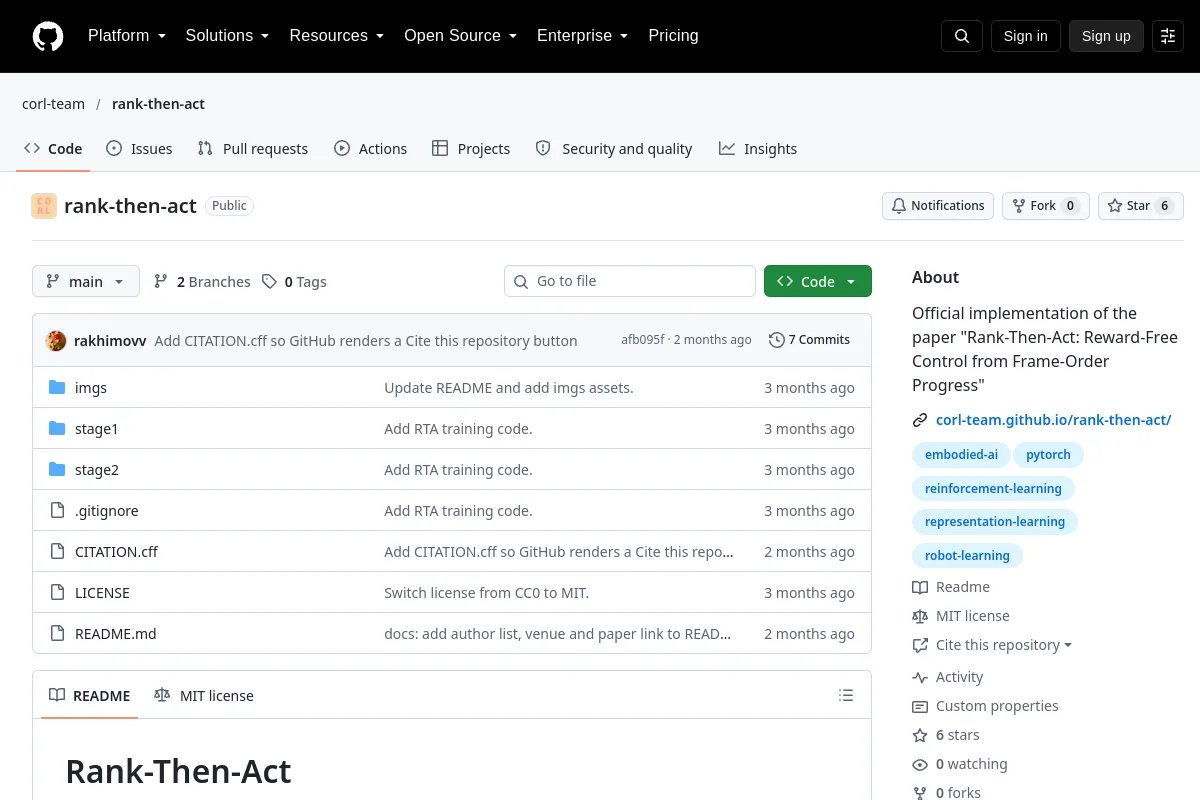Click the CITATION.cff file icon
The height and width of the screenshot is (800, 1200).
click(x=57, y=551)
